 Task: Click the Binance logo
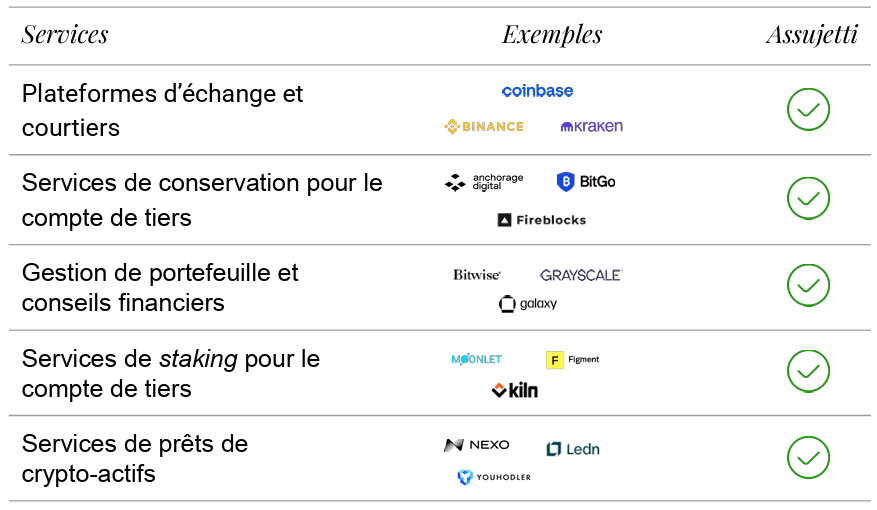pos(484,127)
